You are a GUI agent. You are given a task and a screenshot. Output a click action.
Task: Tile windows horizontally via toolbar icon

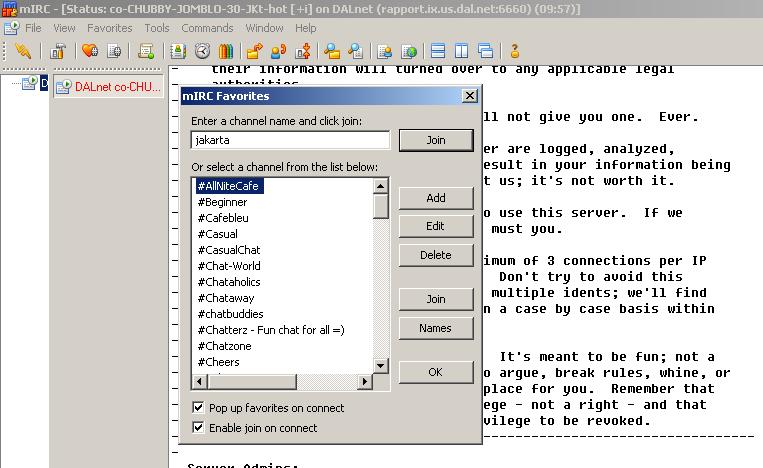(438, 51)
